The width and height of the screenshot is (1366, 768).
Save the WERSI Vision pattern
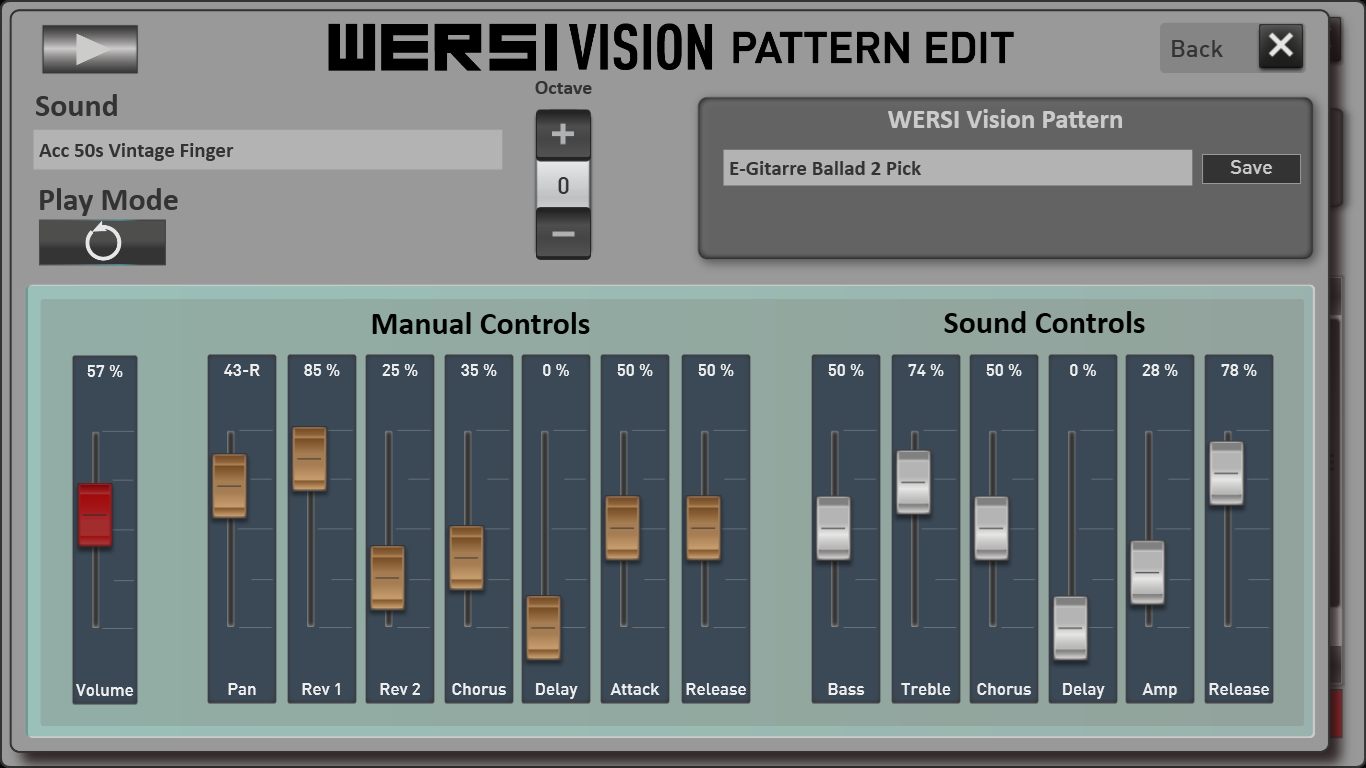[1251, 168]
